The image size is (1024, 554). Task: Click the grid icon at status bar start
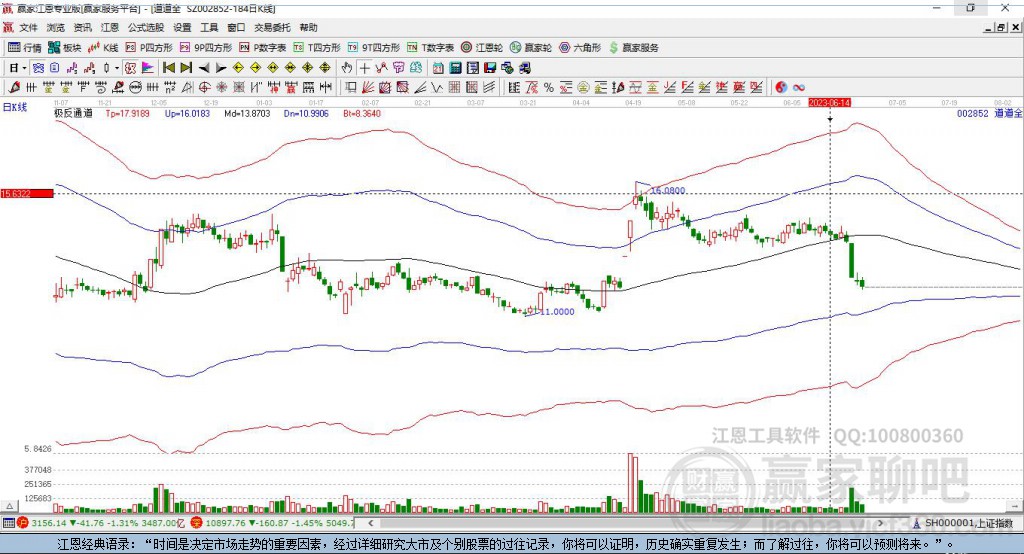(8, 523)
